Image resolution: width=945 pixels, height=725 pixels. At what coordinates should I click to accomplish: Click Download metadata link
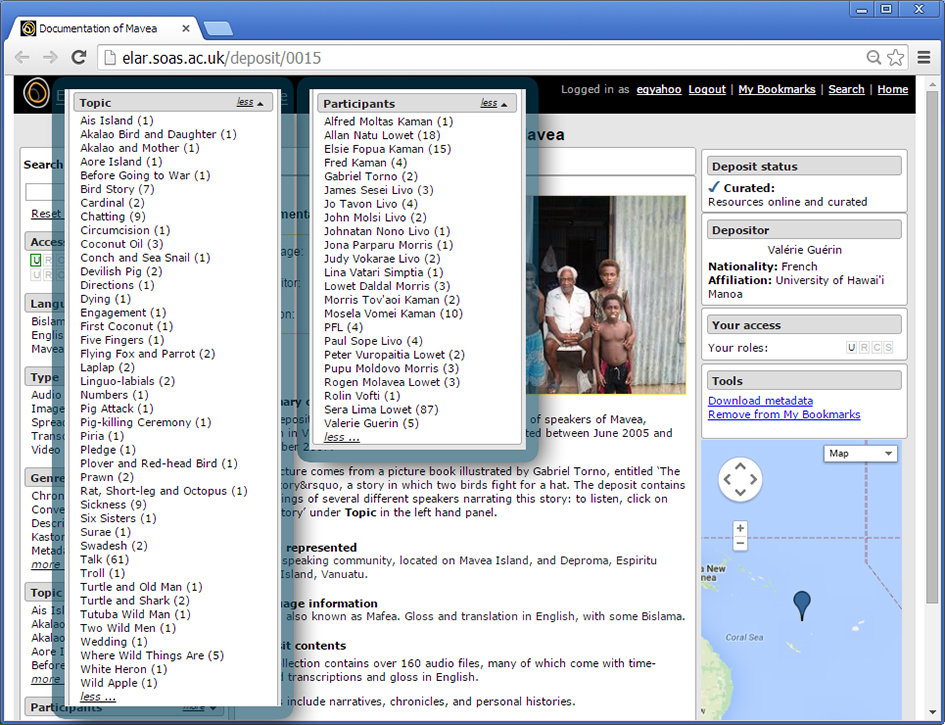pyautogui.click(x=760, y=401)
